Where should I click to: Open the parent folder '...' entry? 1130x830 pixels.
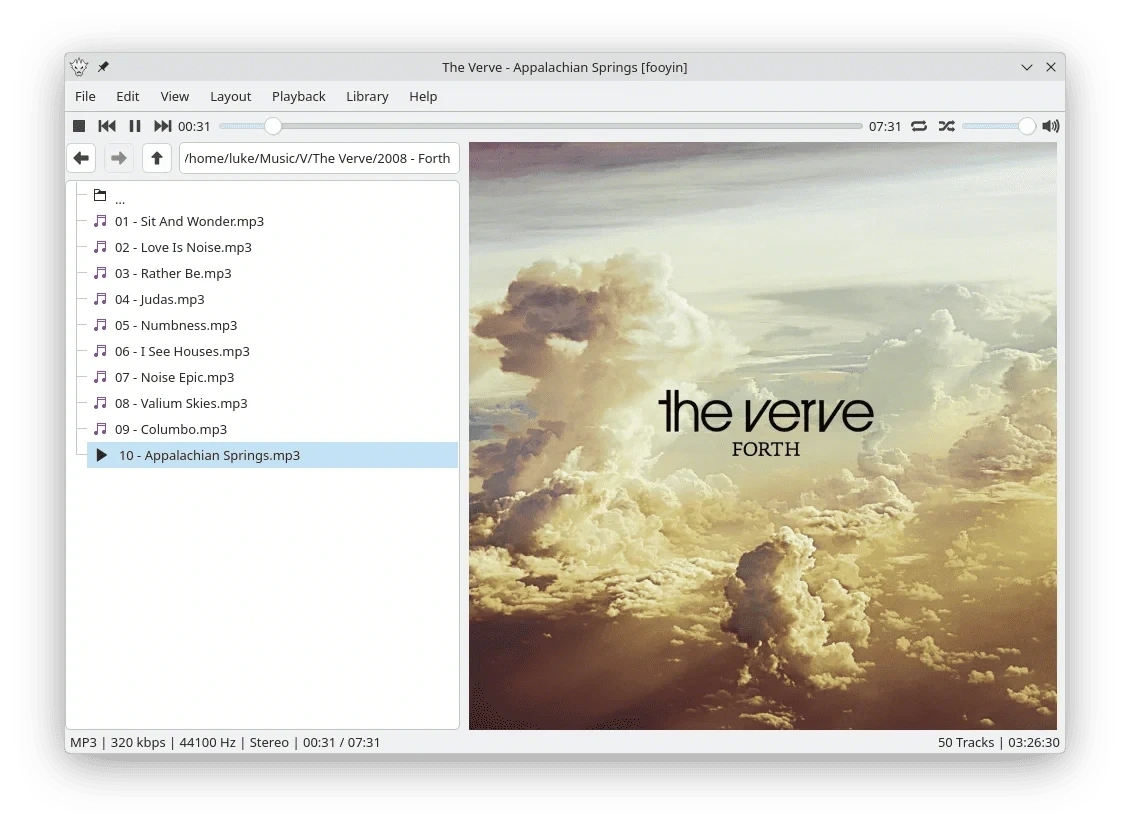tap(110, 196)
